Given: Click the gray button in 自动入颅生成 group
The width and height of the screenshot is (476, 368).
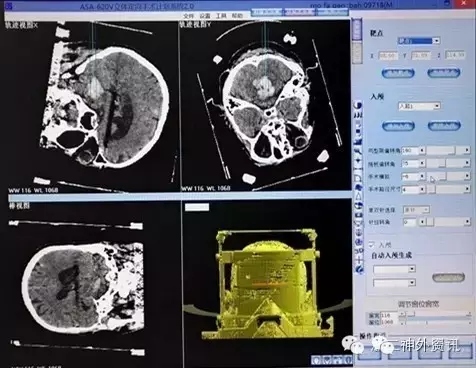Looking at the screenshot, I should coord(448,277).
